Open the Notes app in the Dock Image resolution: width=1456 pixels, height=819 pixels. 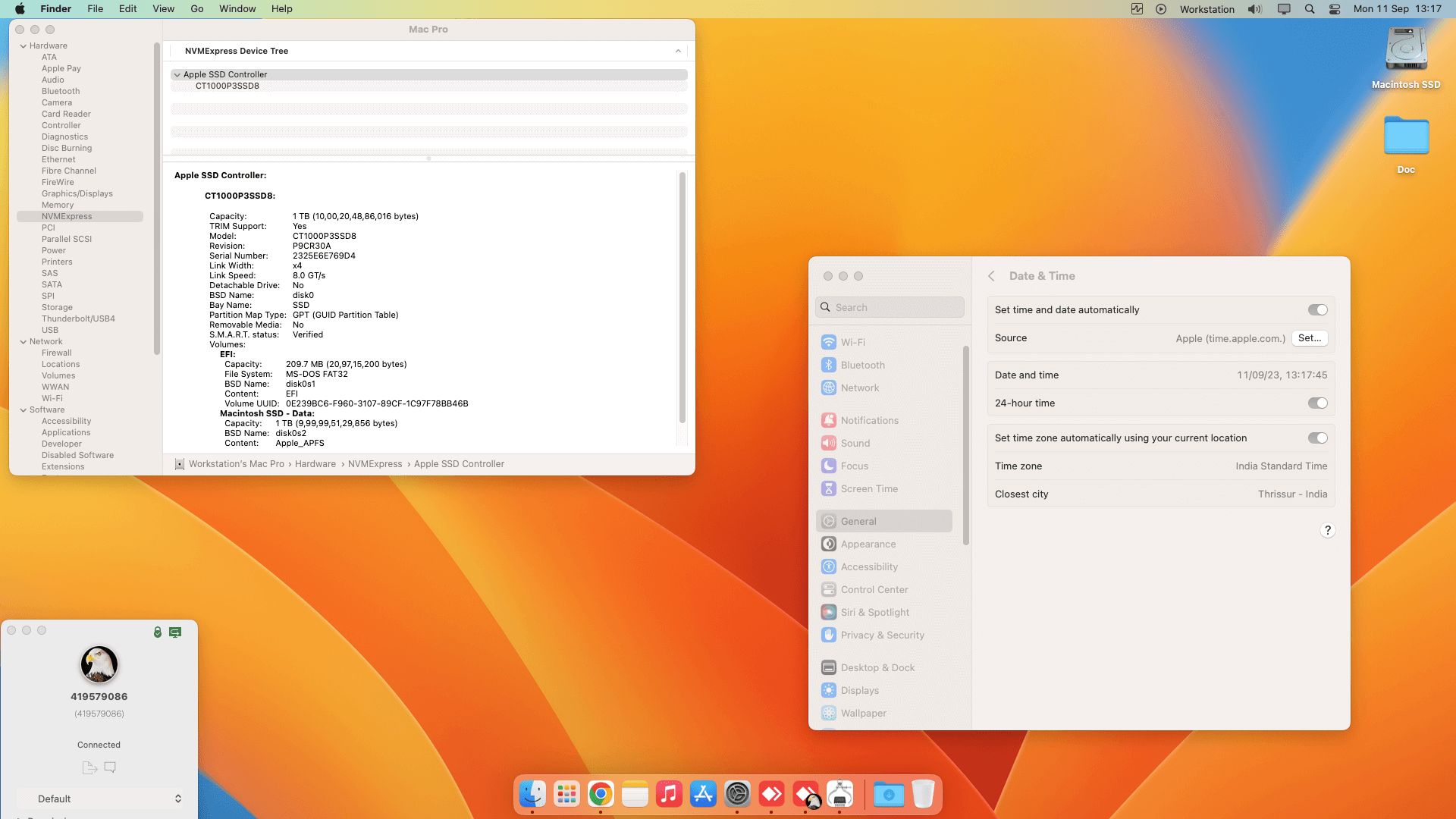(635, 794)
